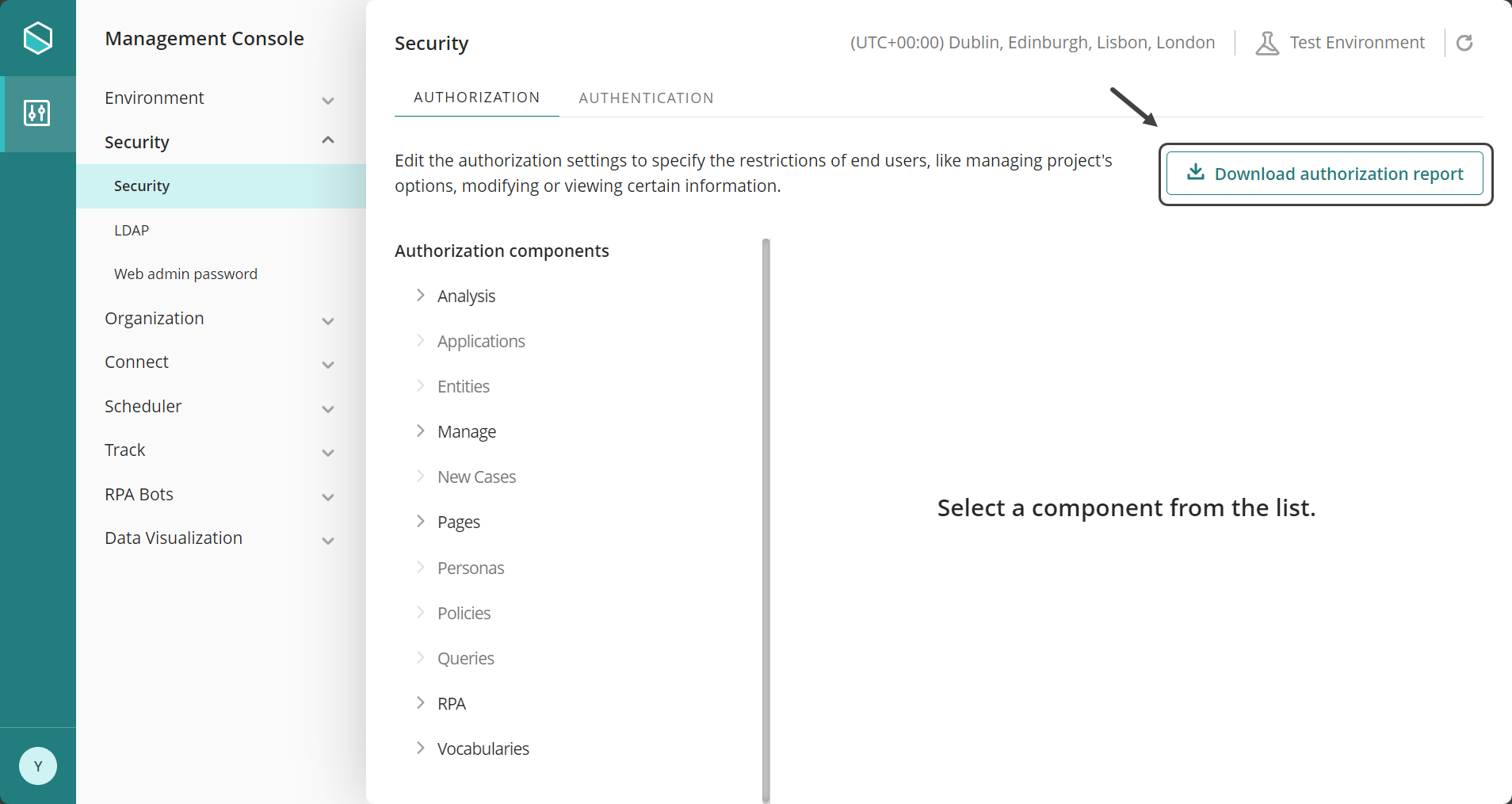Expand the Organization sidebar menu
This screenshot has width=1512, height=804.
(328, 320)
